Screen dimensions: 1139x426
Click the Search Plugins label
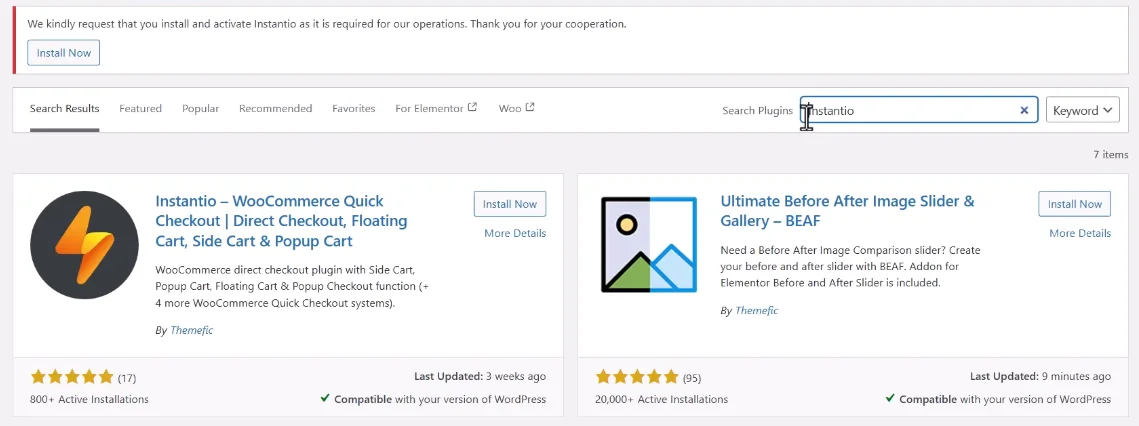(x=757, y=110)
